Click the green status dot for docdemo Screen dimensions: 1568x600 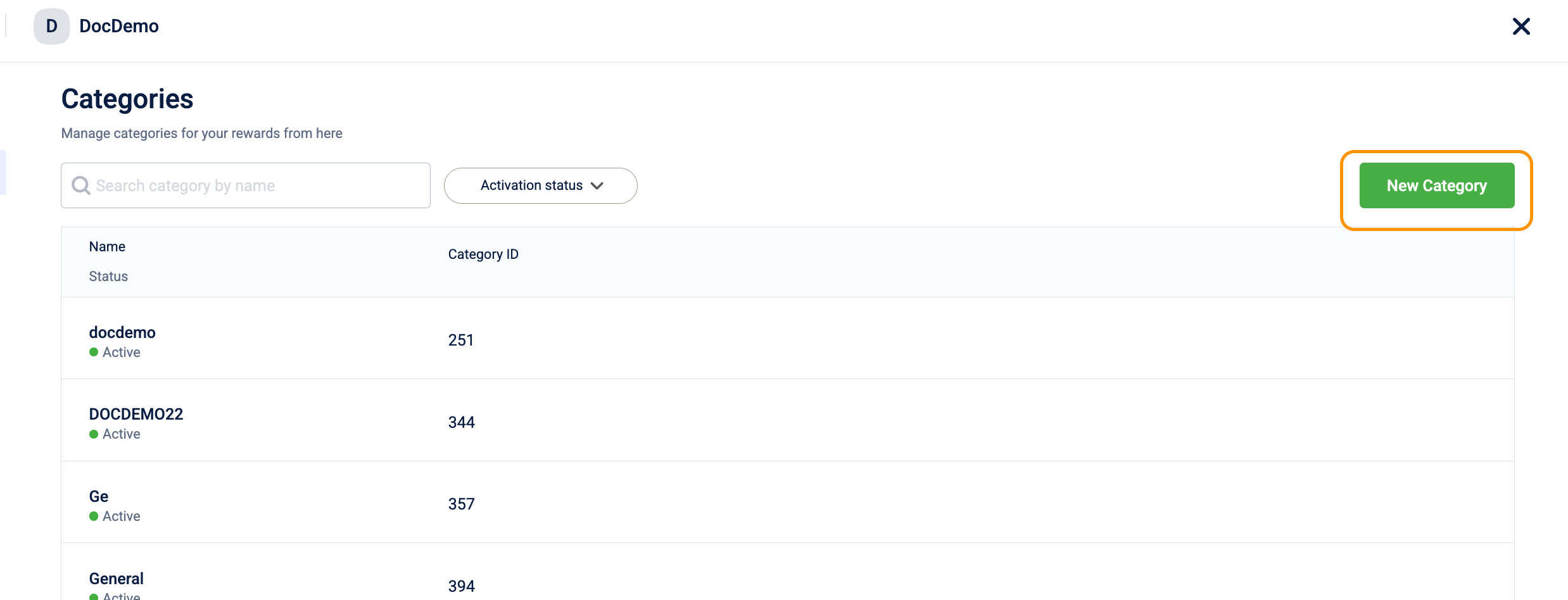[x=94, y=352]
